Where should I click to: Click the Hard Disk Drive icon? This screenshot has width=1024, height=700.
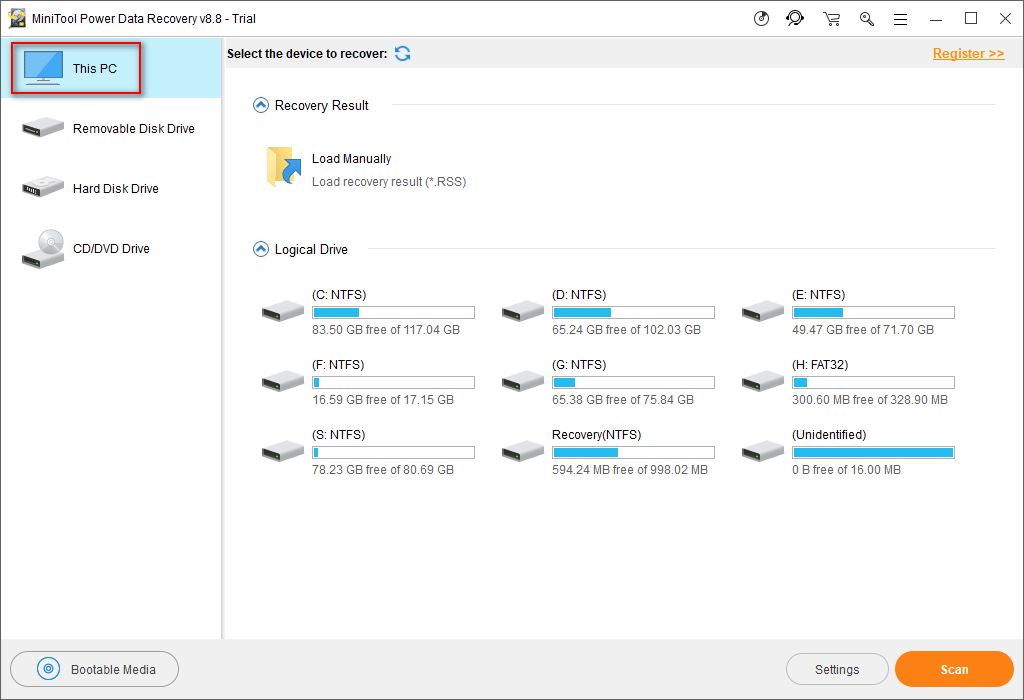click(x=43, y=187)
